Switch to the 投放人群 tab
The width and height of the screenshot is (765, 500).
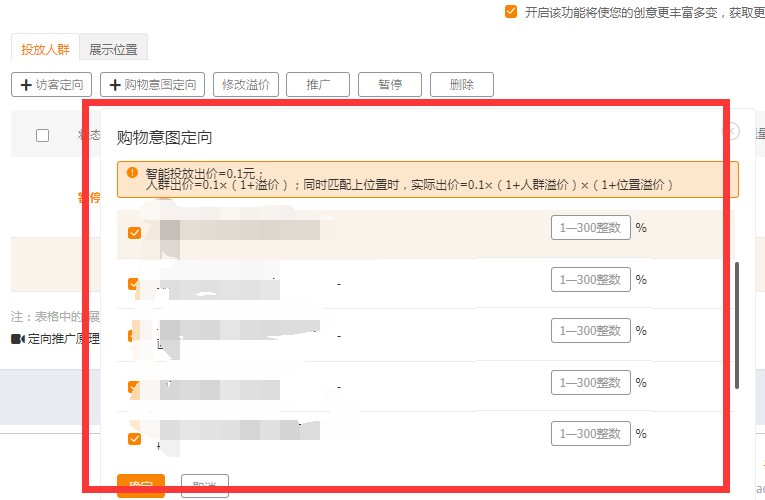click(45, 49)
